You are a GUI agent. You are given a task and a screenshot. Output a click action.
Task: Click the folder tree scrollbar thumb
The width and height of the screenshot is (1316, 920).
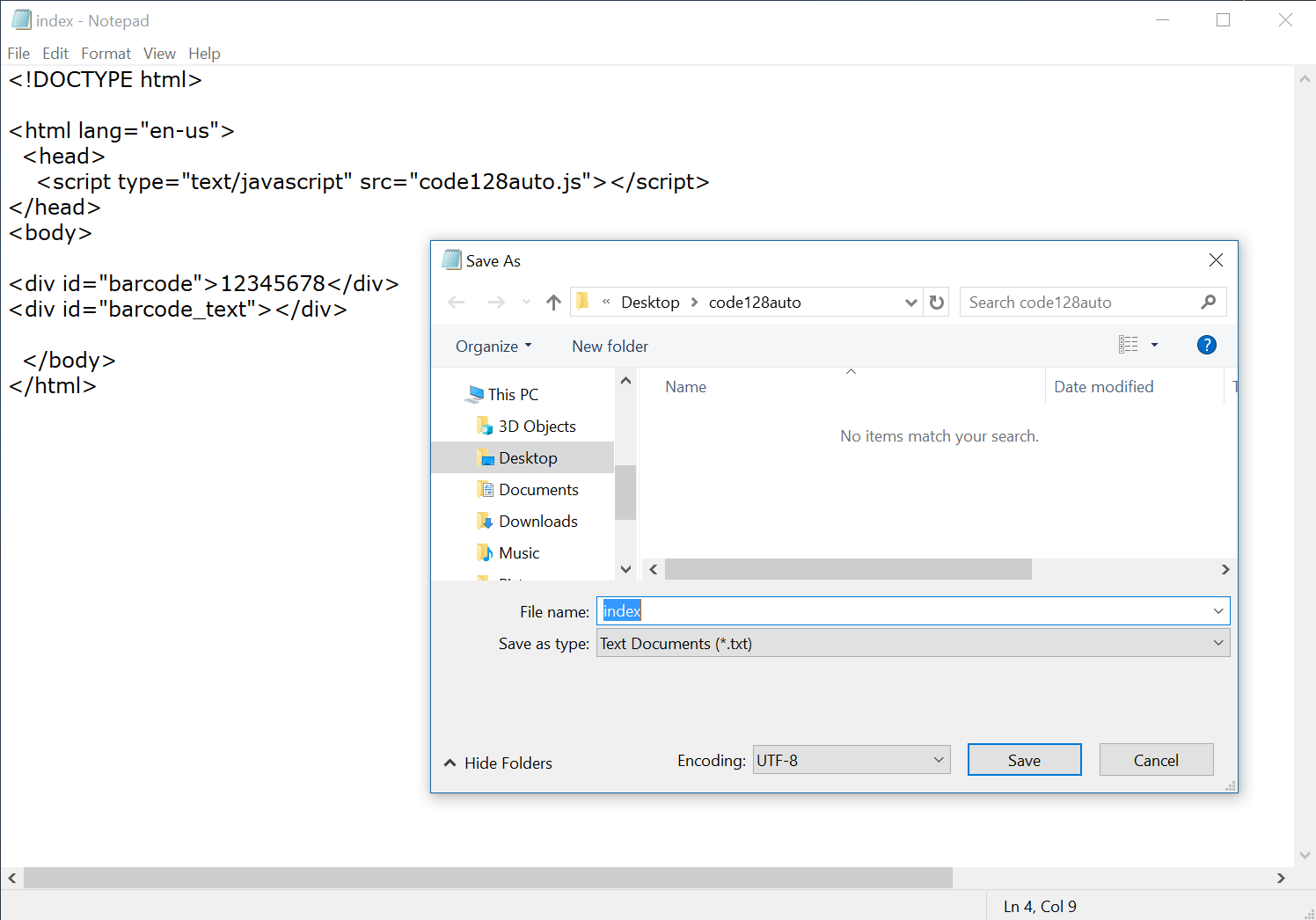[x=625, y=493]
